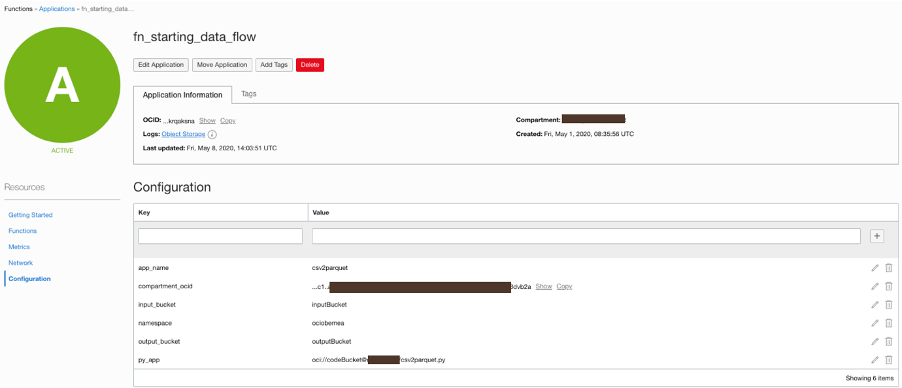902x388 pixels.
Task: Focus the new Key input field
Action: click(220, 236)
